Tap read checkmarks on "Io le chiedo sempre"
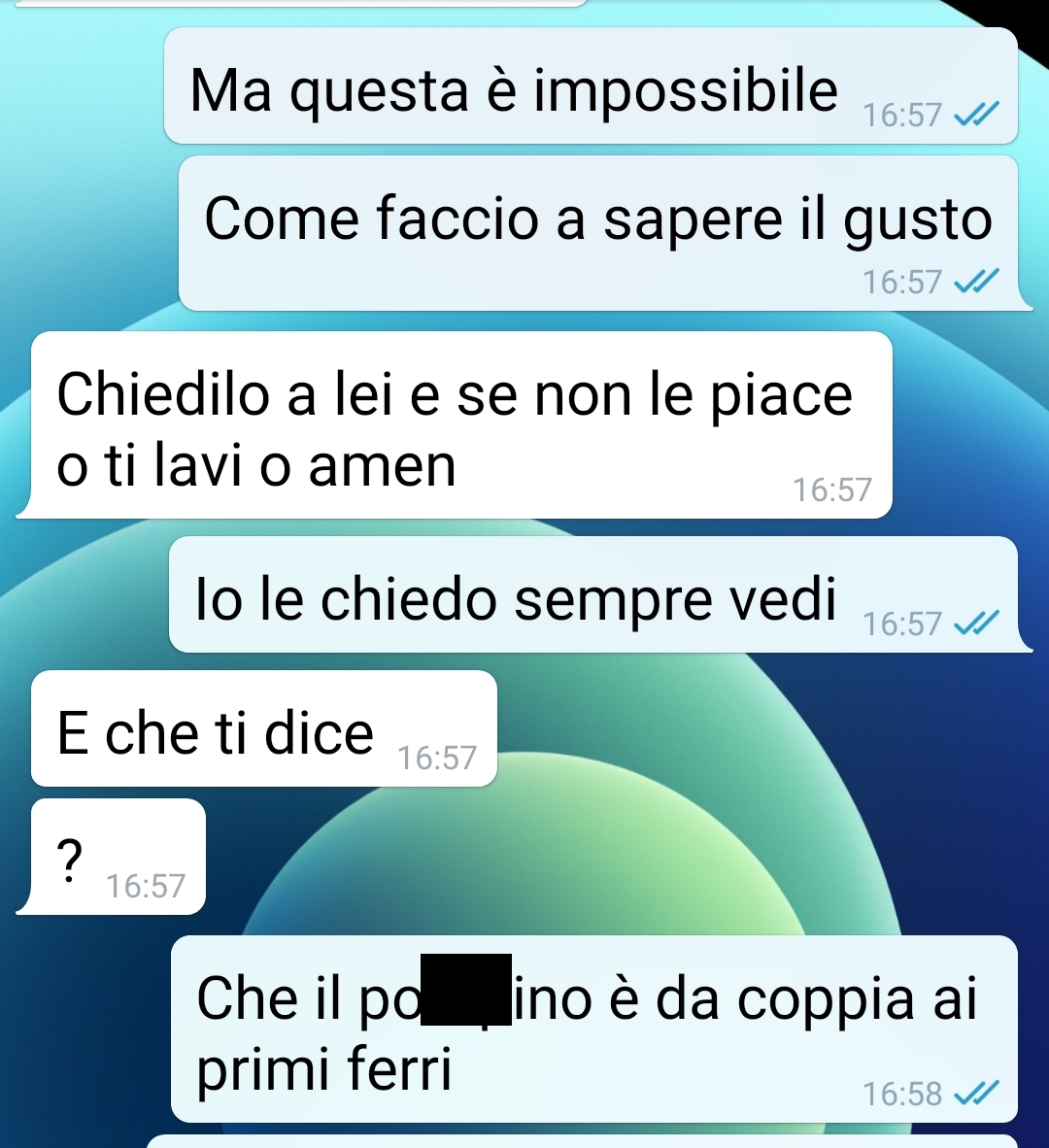Screen dimensions: 1049x1148 [976, 624]
